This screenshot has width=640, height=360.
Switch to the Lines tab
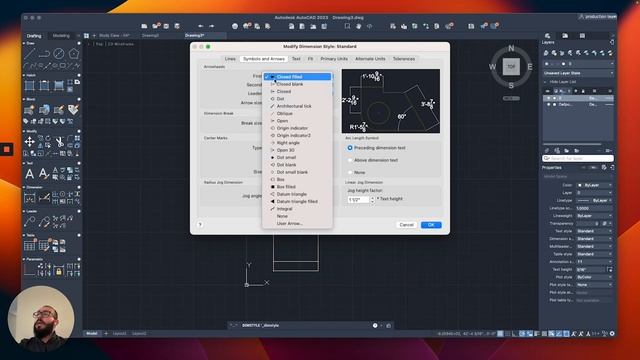click(x=230, y=59)
